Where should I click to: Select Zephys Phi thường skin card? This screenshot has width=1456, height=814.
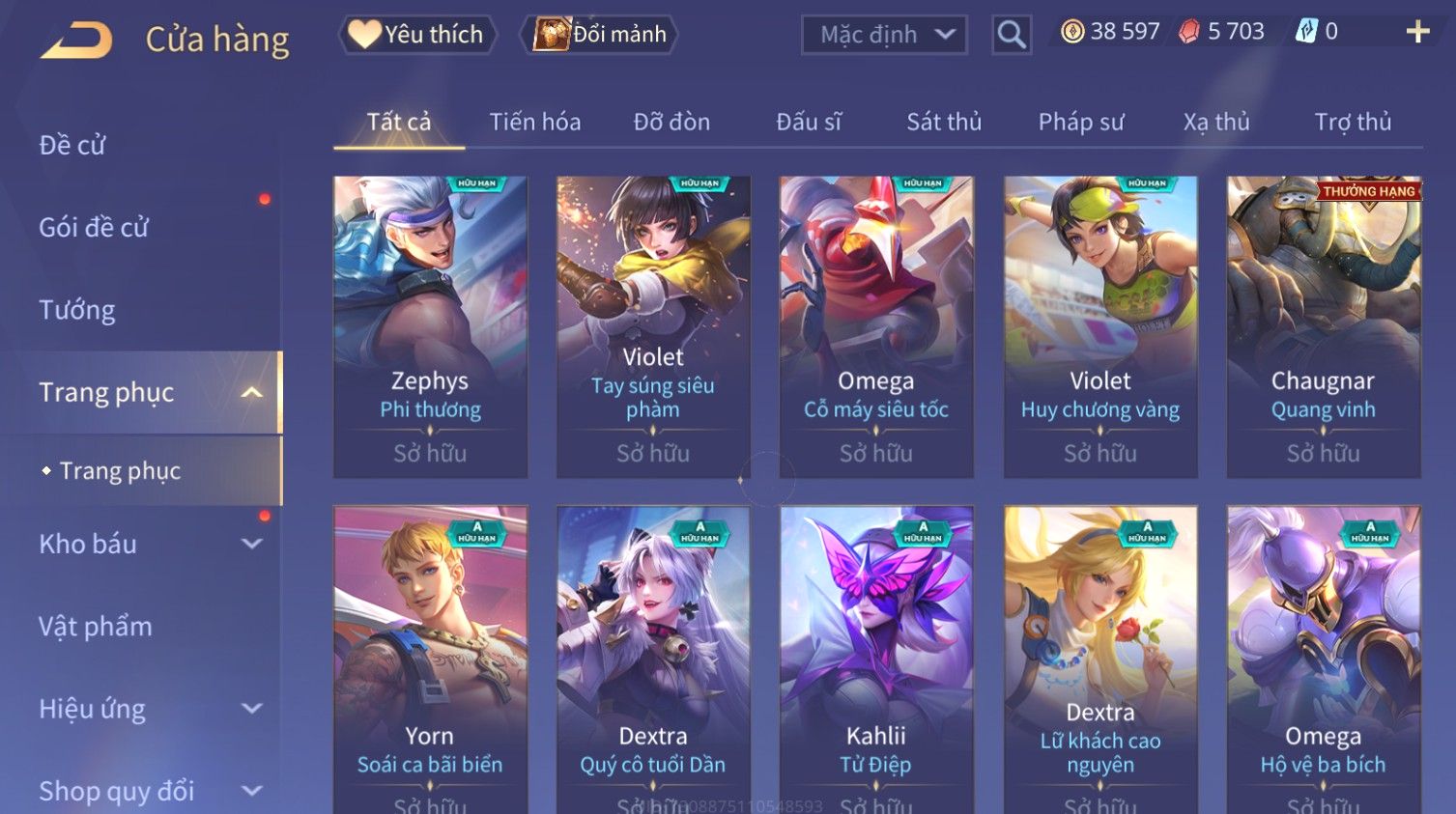pyautogui.click(x=430, y=326)
